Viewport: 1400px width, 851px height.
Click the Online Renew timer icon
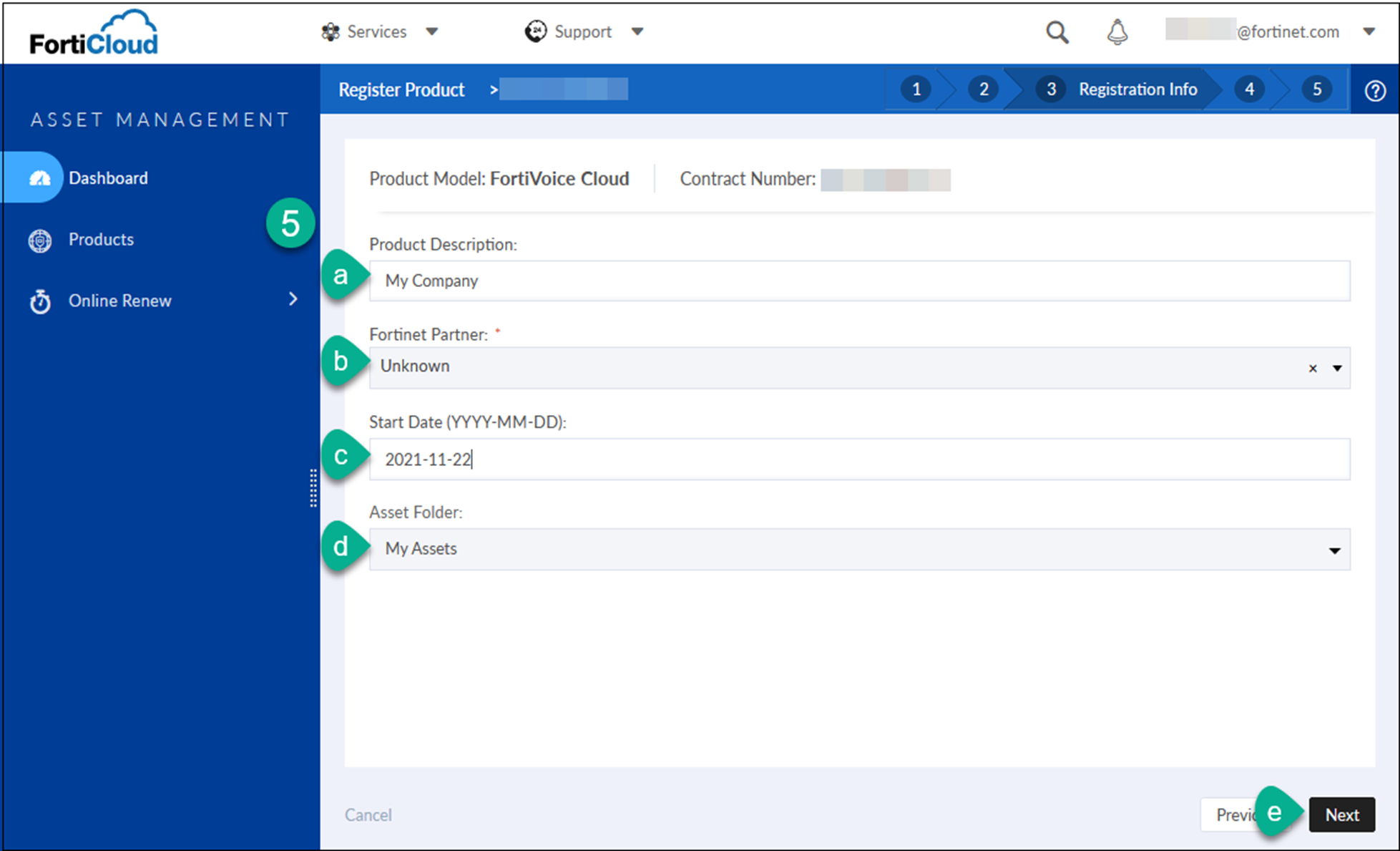[x=40, y=301]
